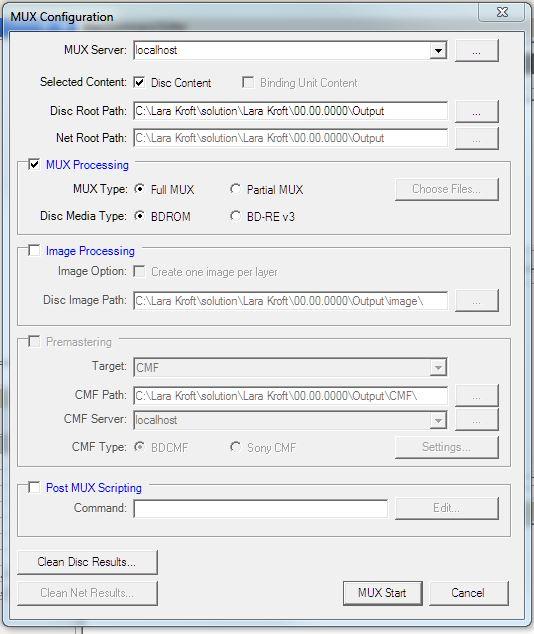Click the Post MUX Command input field
Image resolution: width=534 pixels, height=634 pixels.
click(260, 508)
